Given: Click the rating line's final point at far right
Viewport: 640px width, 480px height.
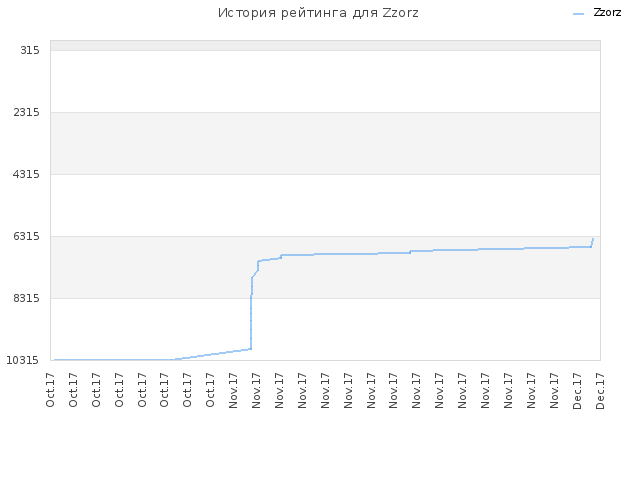Looking at the screenshot, I should [x=593, y=239].
